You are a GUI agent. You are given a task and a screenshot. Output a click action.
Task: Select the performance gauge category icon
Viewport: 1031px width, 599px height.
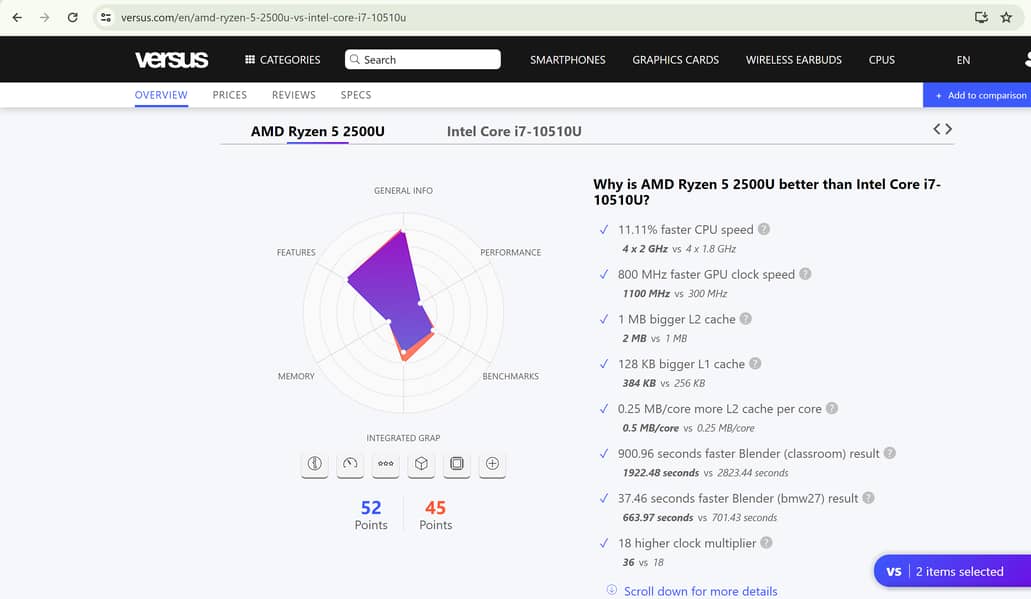coord(350,464)
